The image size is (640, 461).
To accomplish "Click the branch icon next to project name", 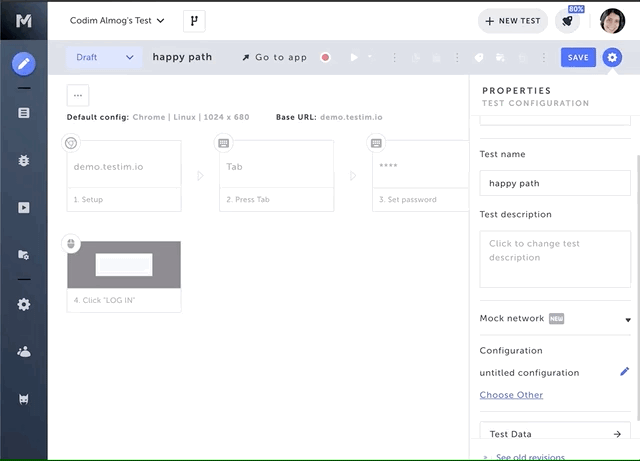I will tap(194, 21).
